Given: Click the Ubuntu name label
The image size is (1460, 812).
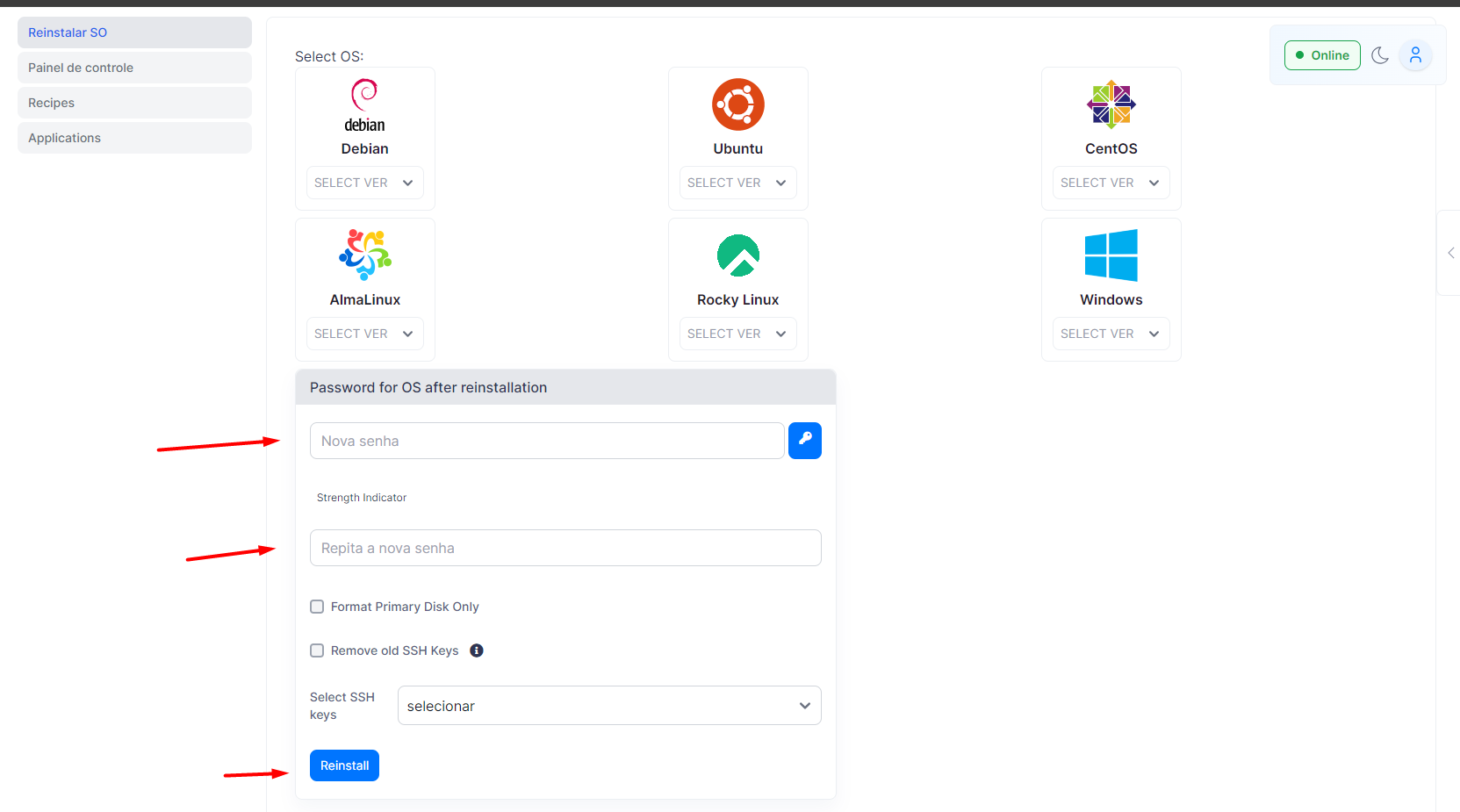Looking at the screenshot, I should click(x=738, y=148).
